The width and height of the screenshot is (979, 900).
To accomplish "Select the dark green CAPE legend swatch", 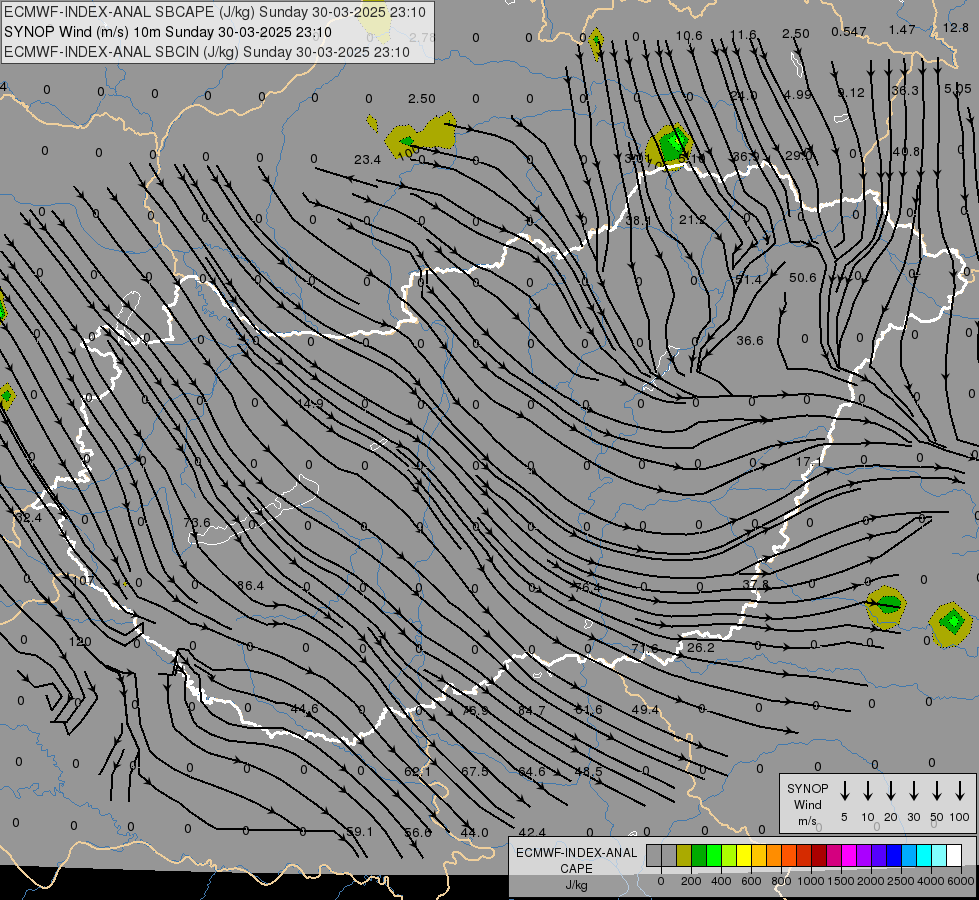I will click(699, 856).
